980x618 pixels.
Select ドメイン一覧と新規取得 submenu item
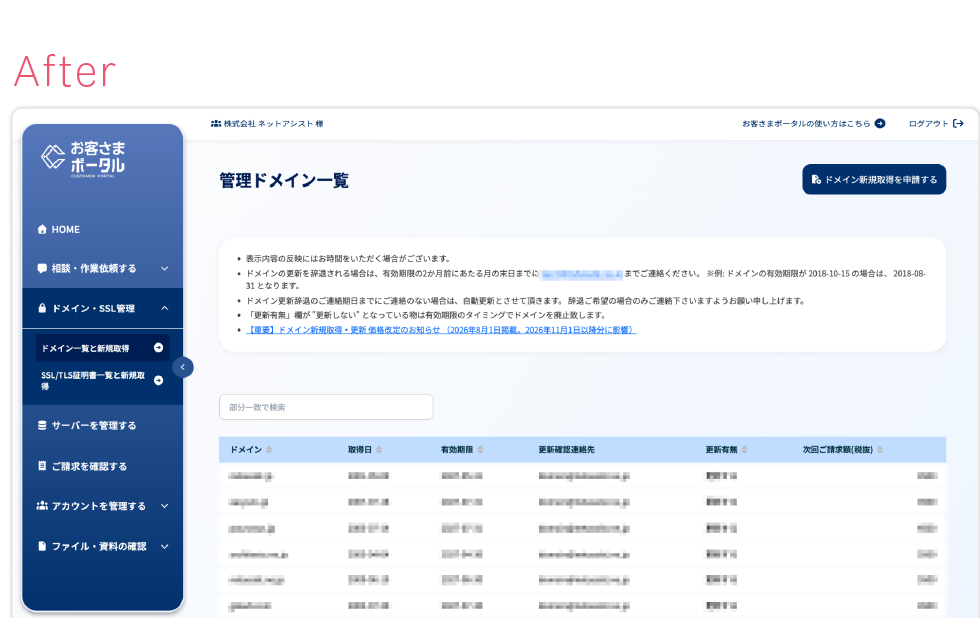click(x=102, y=348)
